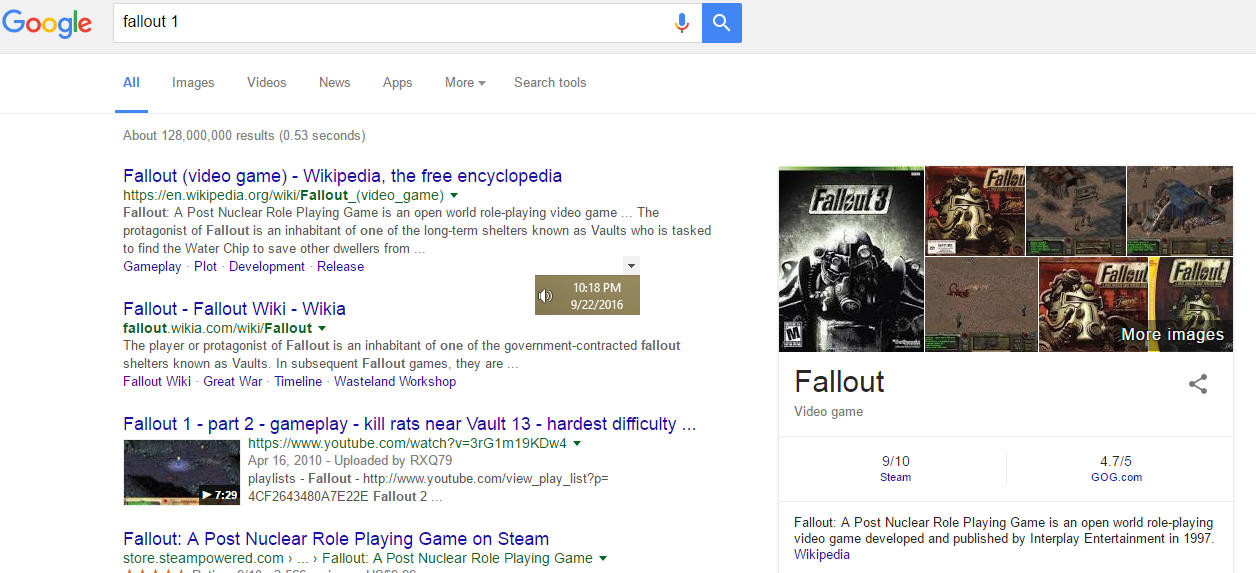Click the 9/22/2016 date text
Viewport: 1256px width, 573px height.
597,304
